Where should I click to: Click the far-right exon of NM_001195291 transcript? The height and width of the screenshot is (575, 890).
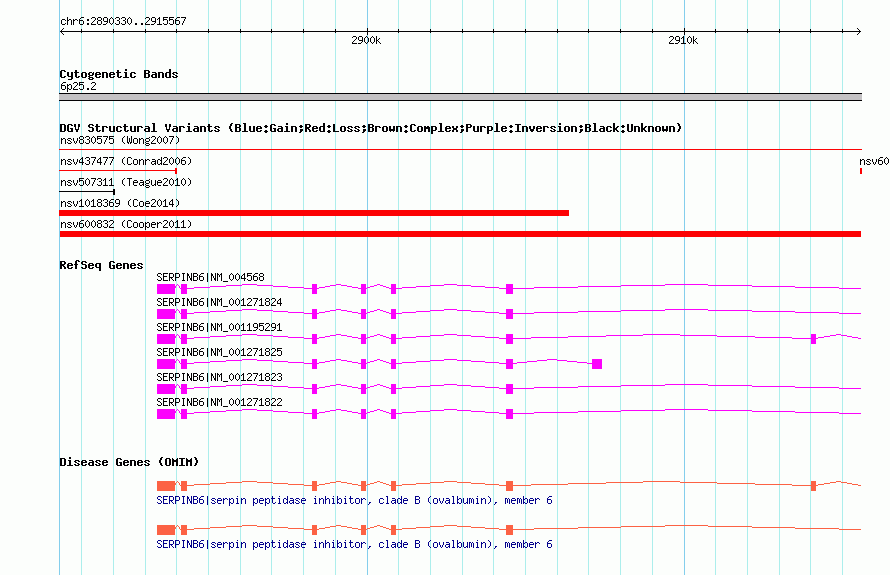813,339
